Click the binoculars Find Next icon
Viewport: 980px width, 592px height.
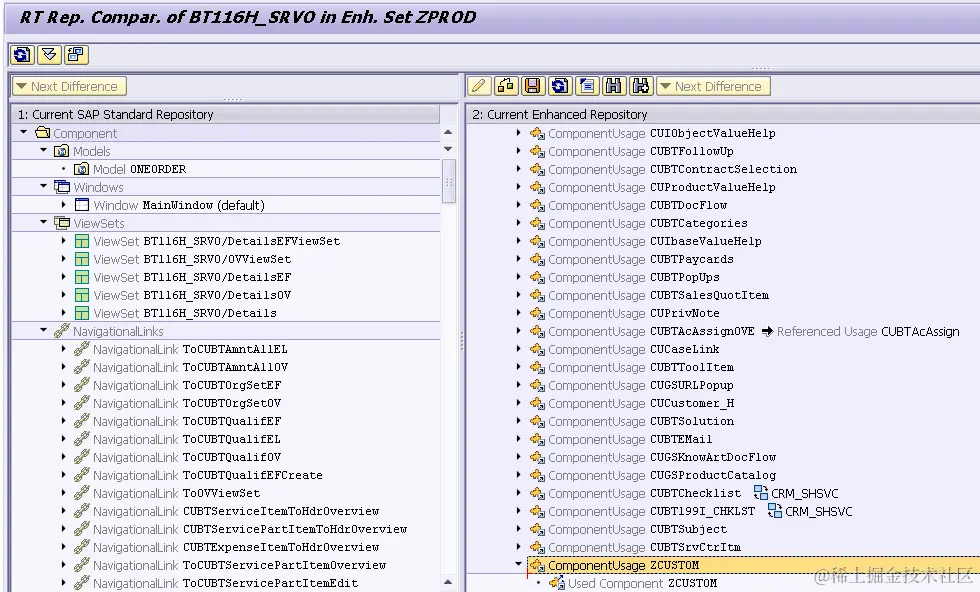click(x=641, y=86)
